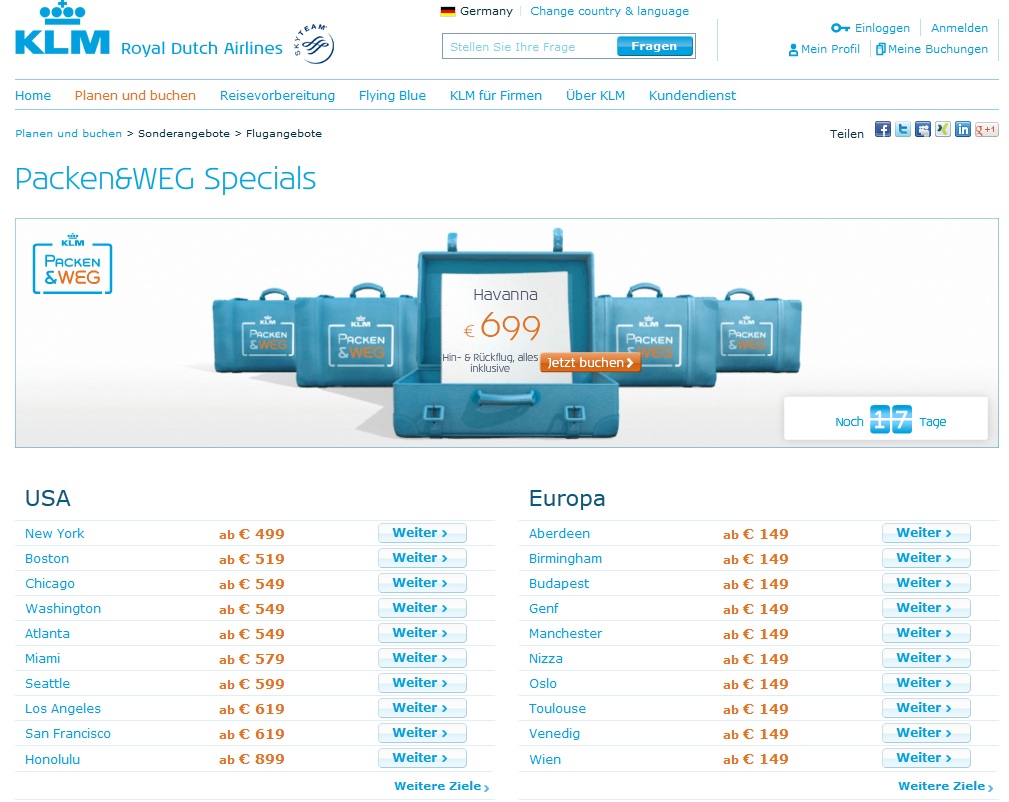Open the Birmingham destination link
Screen dimensions: 1009x802
pyautogui.click(x=565, y=559)
